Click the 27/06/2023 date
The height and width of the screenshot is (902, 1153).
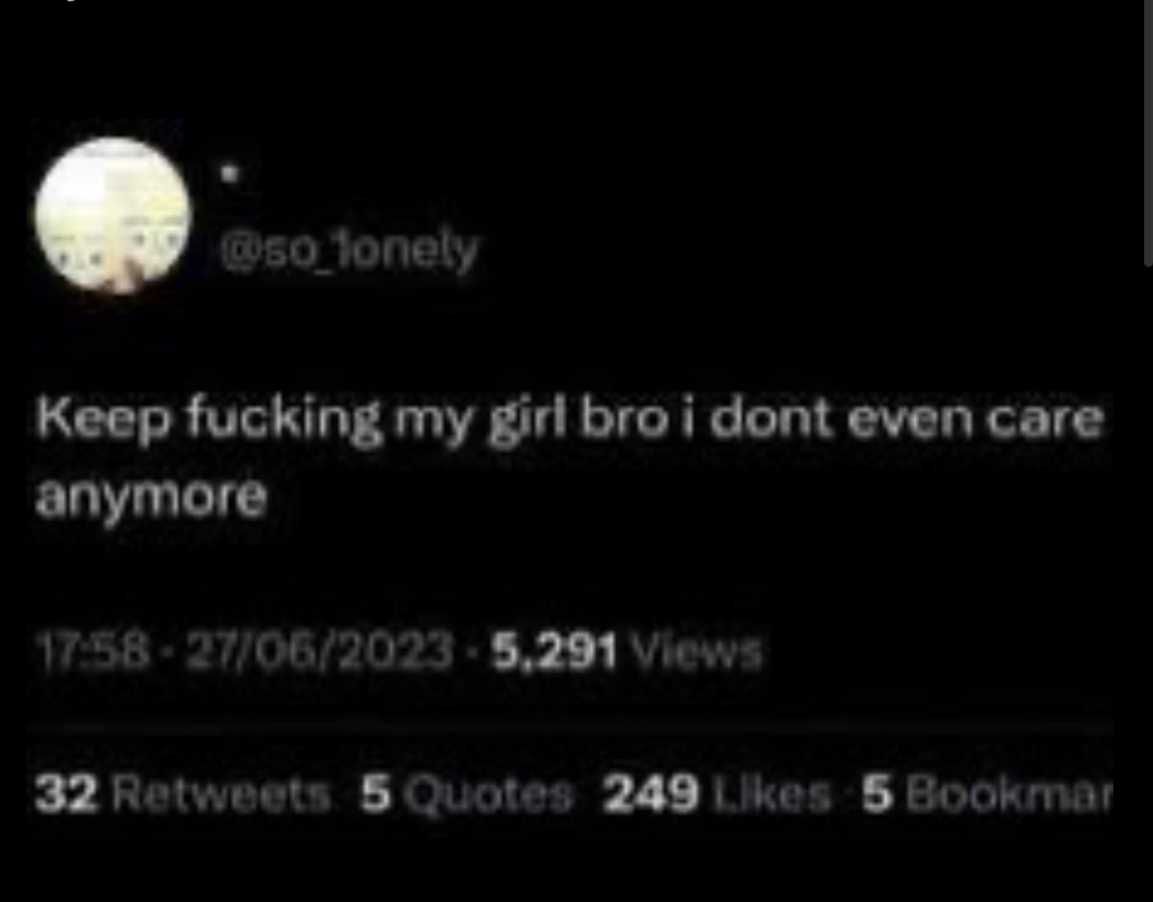tap(318, 651)
